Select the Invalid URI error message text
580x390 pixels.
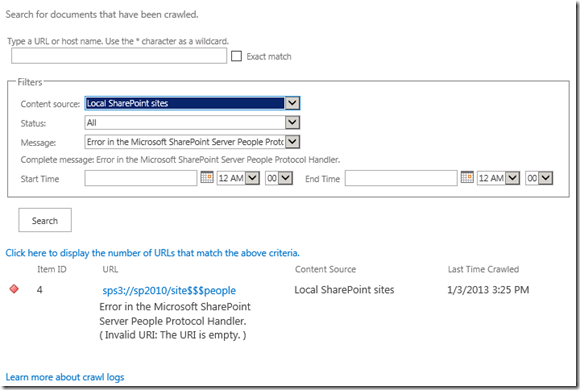pos(173,335)
